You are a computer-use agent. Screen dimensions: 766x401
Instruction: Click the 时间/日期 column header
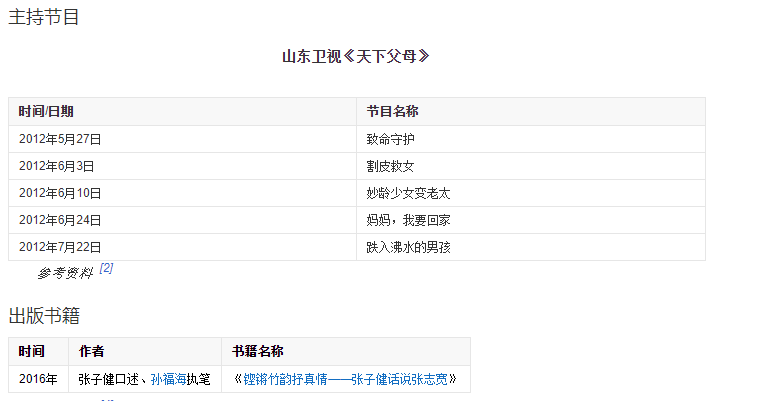pos(46,111)
